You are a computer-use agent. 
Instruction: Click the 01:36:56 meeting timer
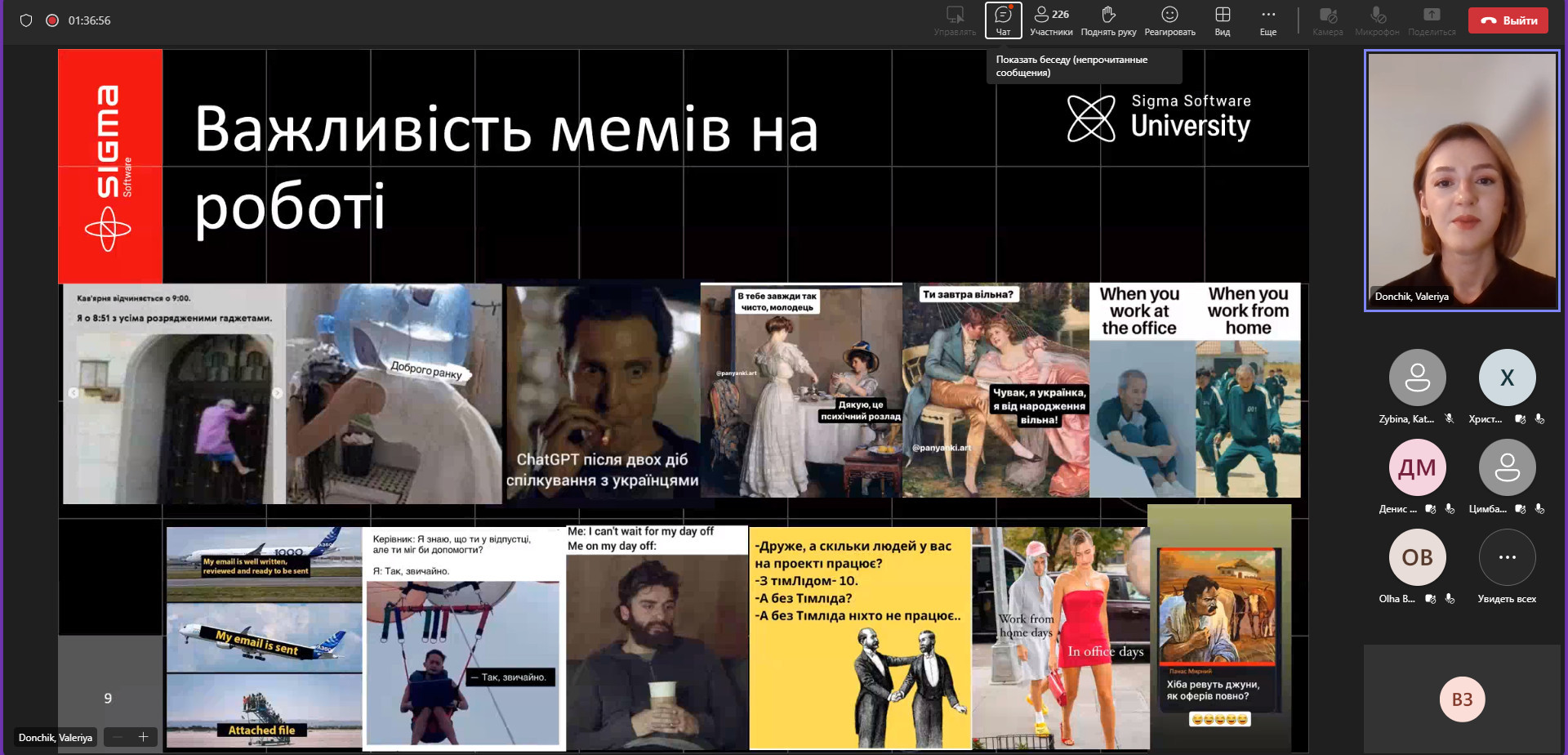coord(89,20)
